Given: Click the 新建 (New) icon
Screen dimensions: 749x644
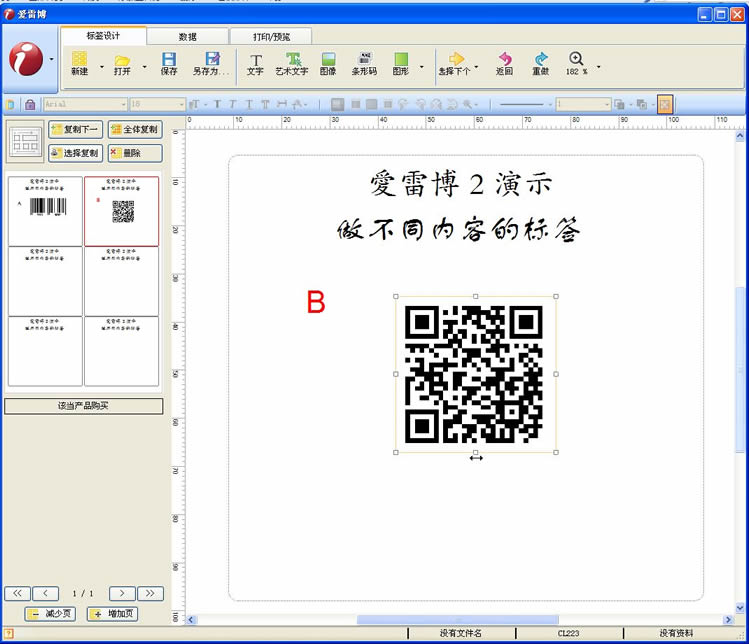Looking at the screenshot, I should (79, 63).
